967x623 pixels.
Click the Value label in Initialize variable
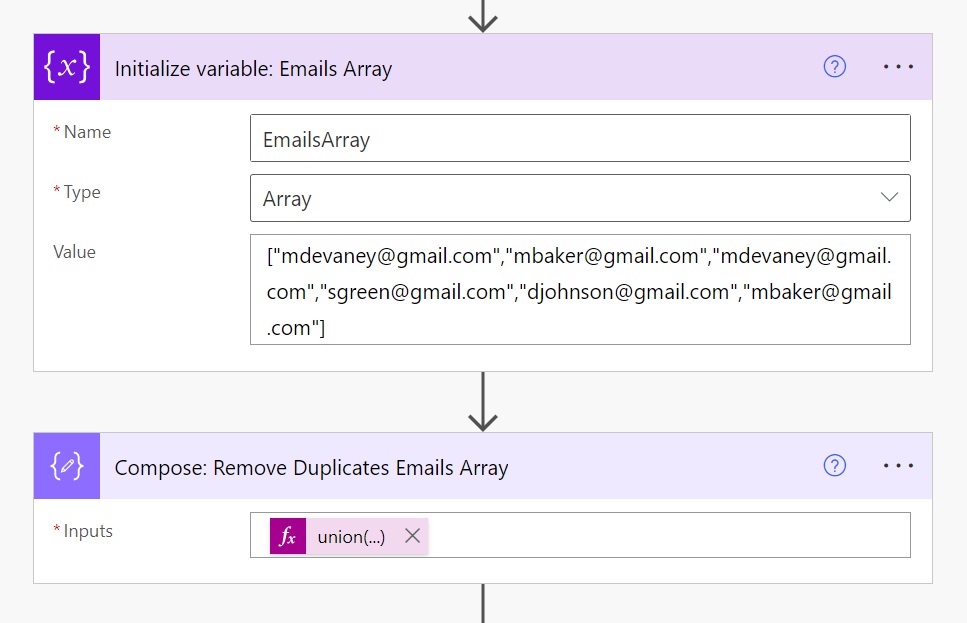point(75,252)
